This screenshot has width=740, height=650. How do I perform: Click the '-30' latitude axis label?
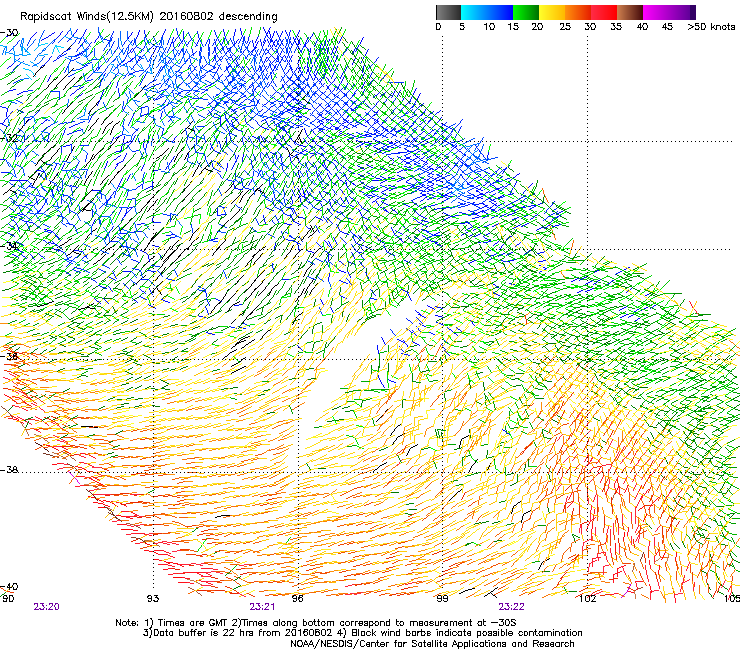click(9, 33)
